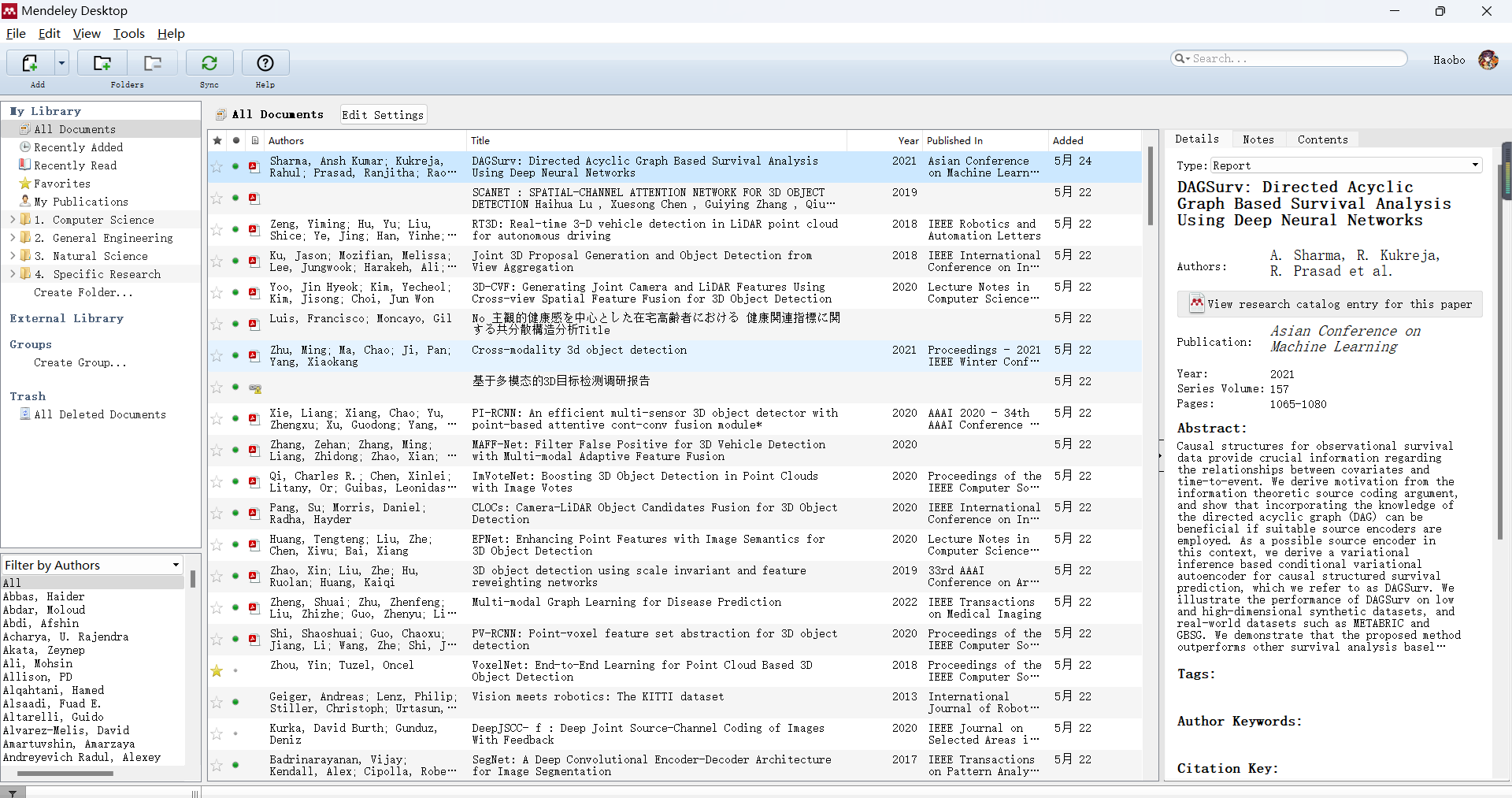
Task: Switch to the Notes tab
Action: (1258, 139)
